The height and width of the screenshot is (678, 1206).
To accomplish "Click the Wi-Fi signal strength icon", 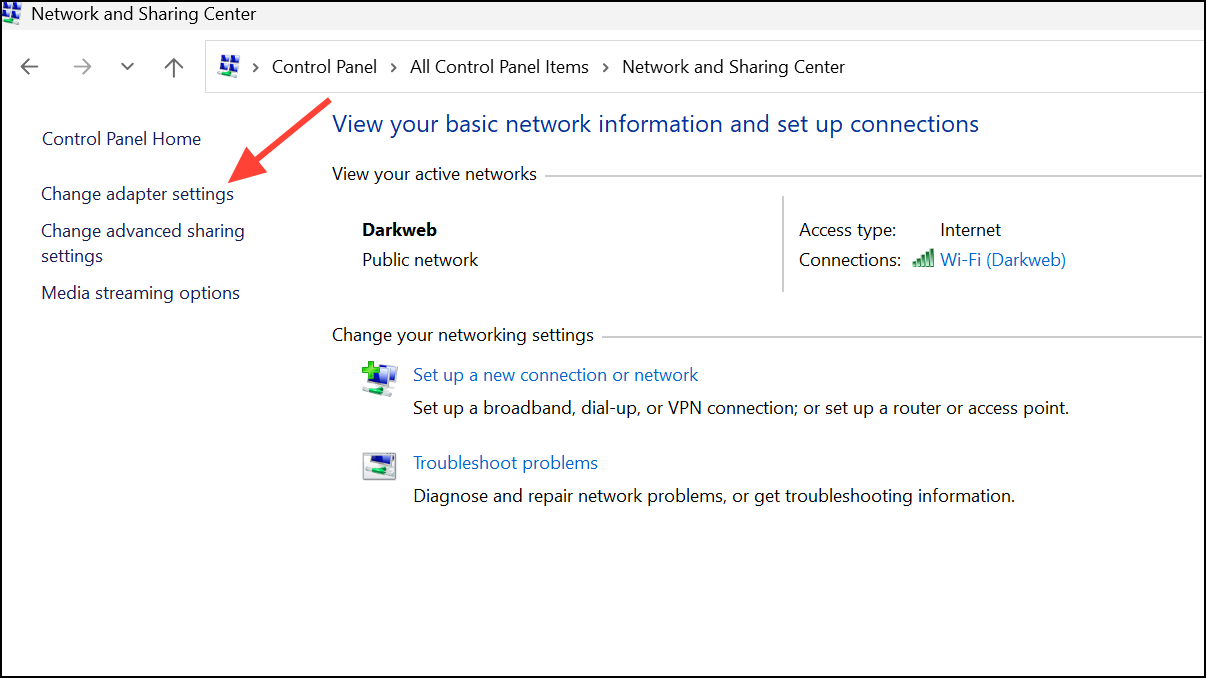I will 922,258.
